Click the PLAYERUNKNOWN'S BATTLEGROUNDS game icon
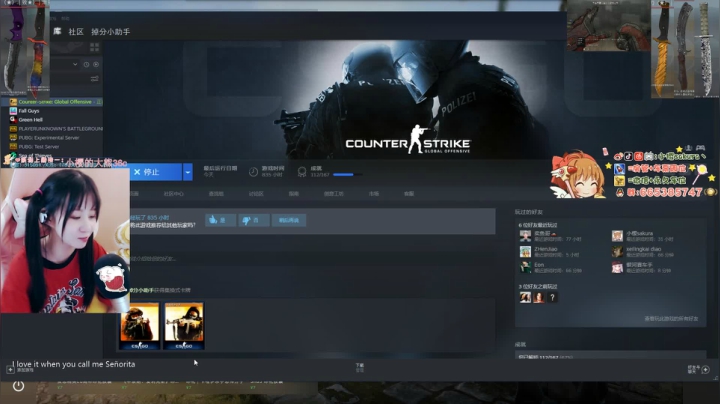 coord(13,129)
